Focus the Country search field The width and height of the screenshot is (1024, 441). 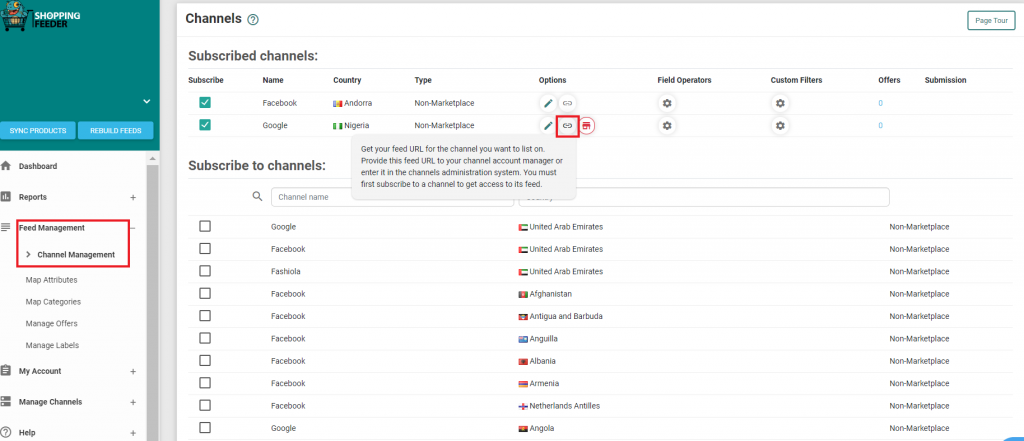pos(704,197)
